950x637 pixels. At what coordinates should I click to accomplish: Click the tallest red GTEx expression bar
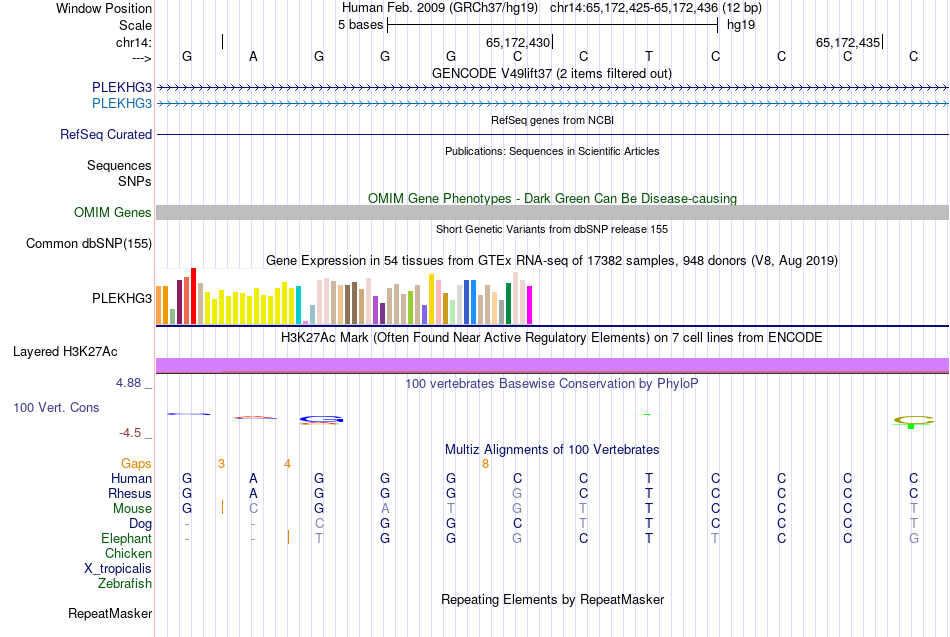[x=193, y=296]
